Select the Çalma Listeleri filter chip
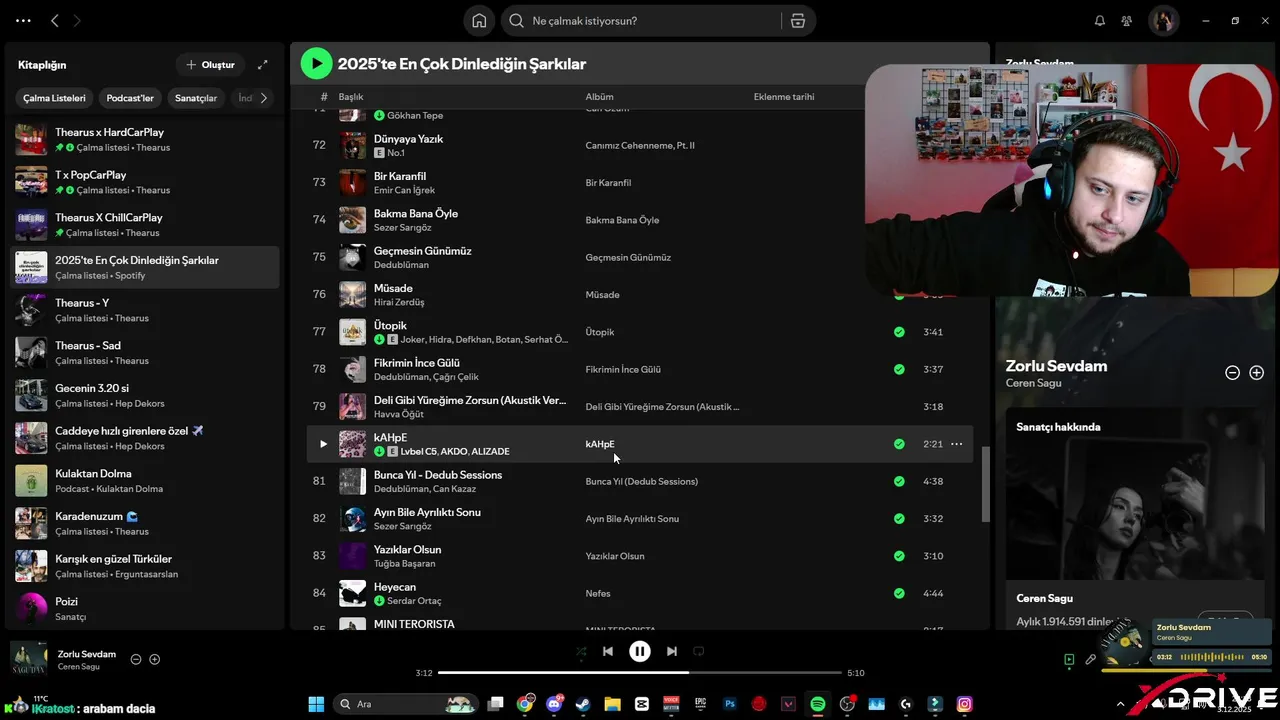This screenshot has height=720, width=1280. (x=55, y=98)
